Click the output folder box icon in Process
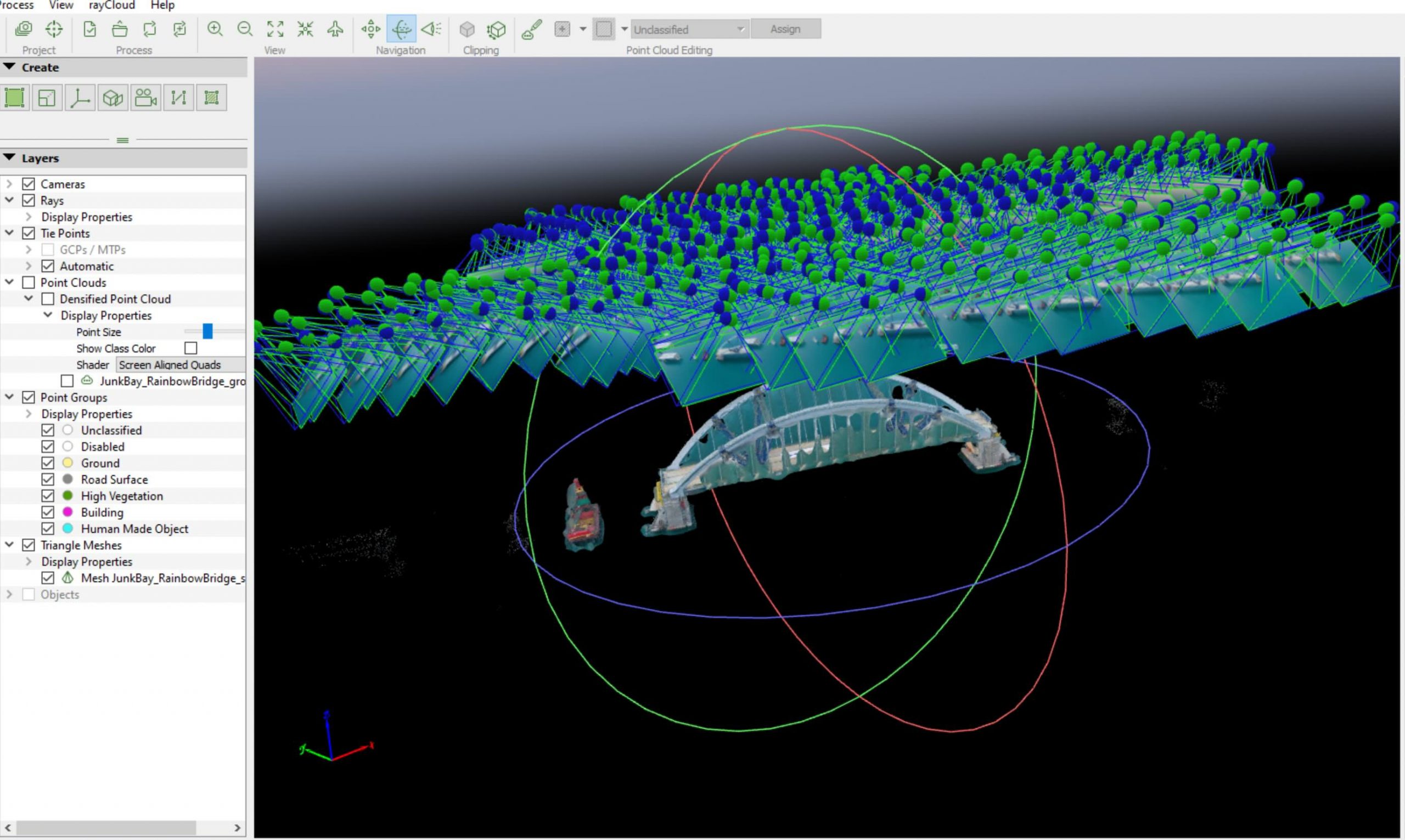The height and width of the screenshot is (840, 1405). coord(120,29)
